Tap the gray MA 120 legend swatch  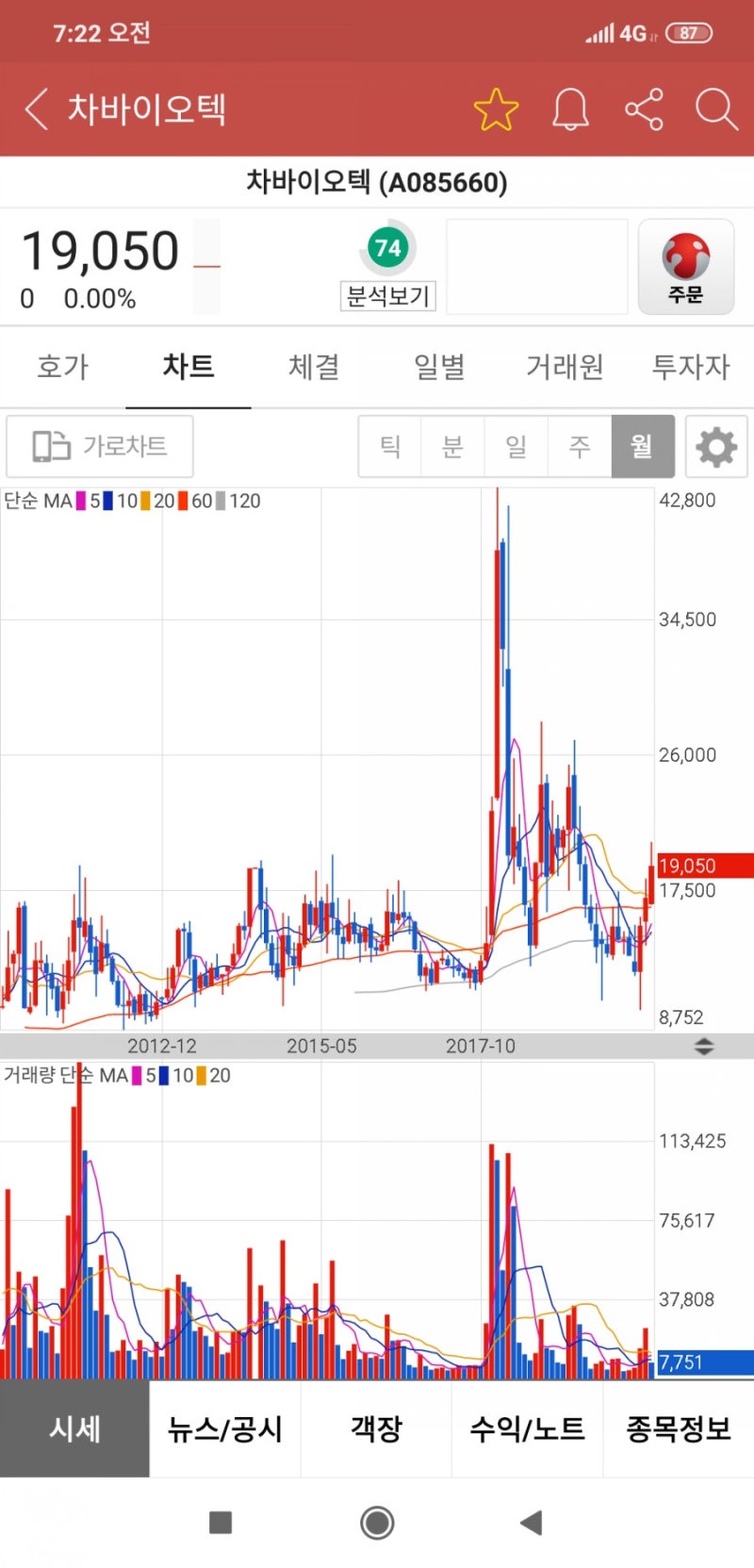(221, 501)
